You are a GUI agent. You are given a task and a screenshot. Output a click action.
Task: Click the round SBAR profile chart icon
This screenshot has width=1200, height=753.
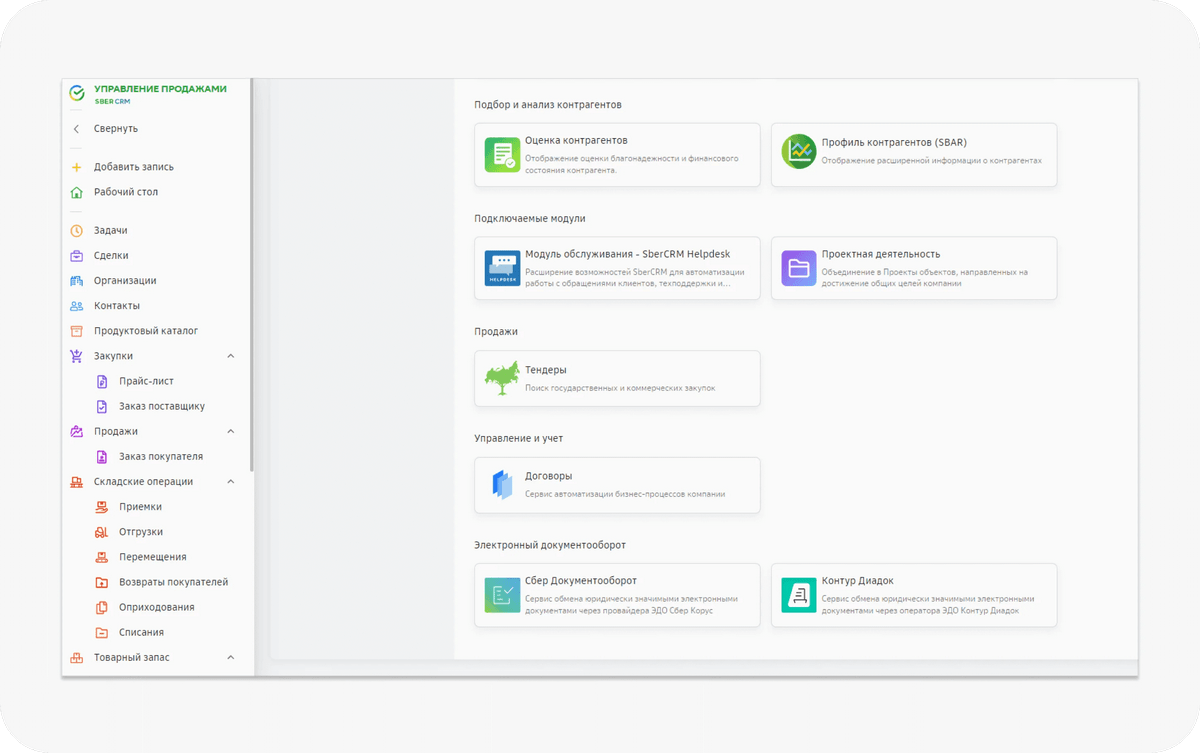click(799, 151)
